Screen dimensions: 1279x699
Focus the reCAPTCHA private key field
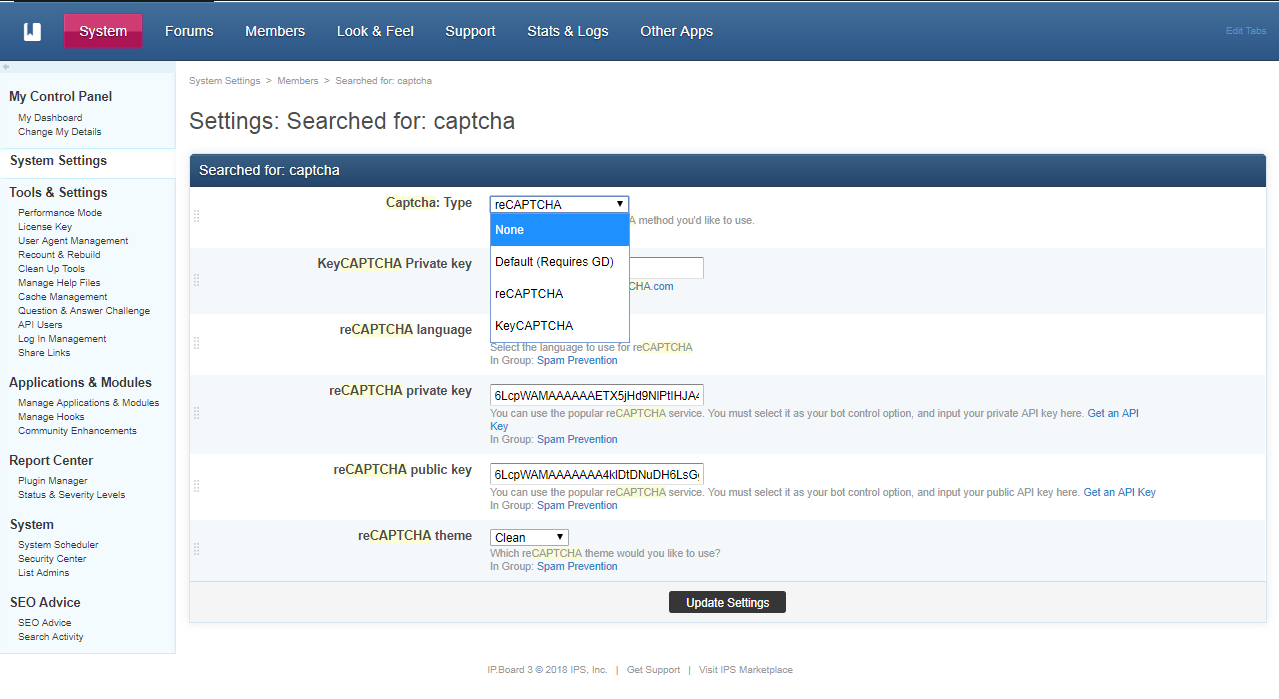coord(597,394)
